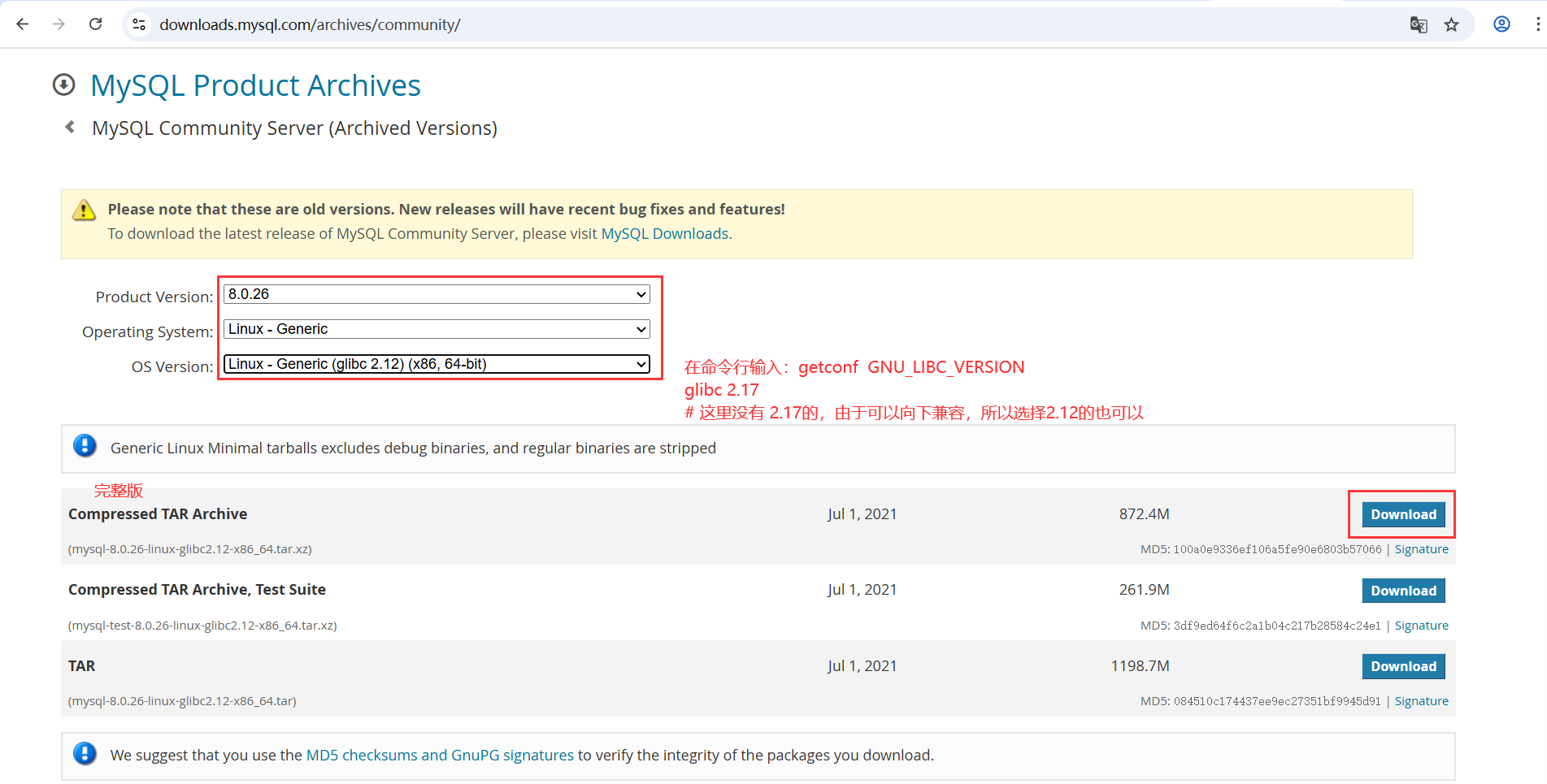Click the info icon beside Generic Linux Minimal
1547x784 pixels.
point(85,445)
